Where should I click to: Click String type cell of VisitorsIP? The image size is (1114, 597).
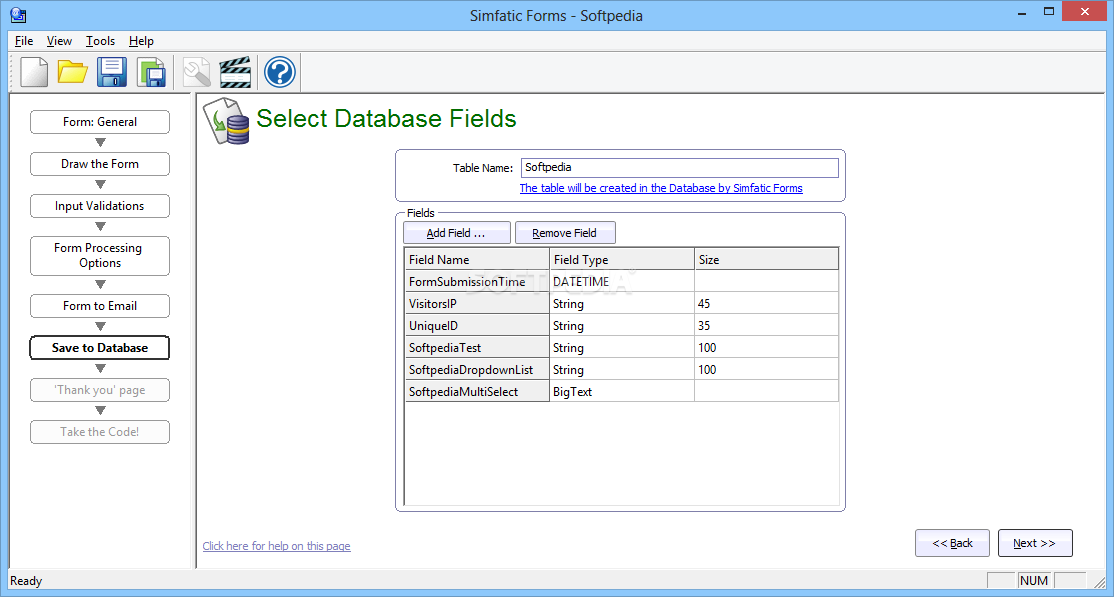pyautogui.click(x=622, y=303)
